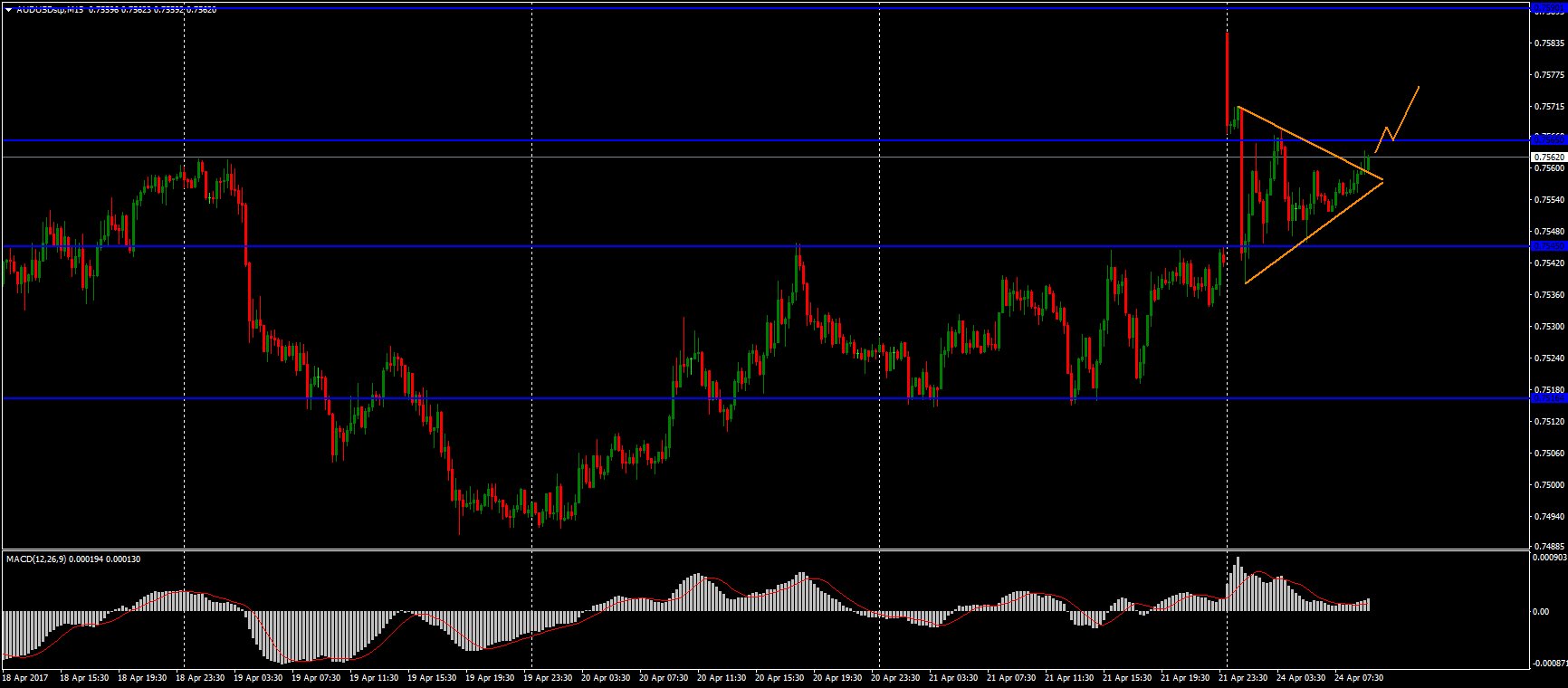Image resolution: width=1568 pixels, height=688 pixels.
Task: Click the 21 Apr 07:30 time label
Action: click(1011, 677)
